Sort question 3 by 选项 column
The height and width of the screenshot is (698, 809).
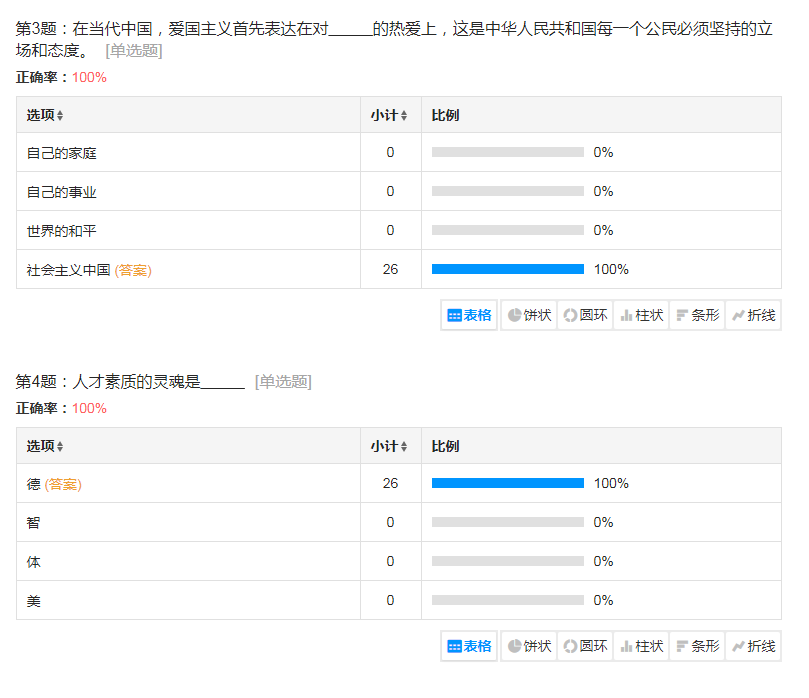[45, 115]
